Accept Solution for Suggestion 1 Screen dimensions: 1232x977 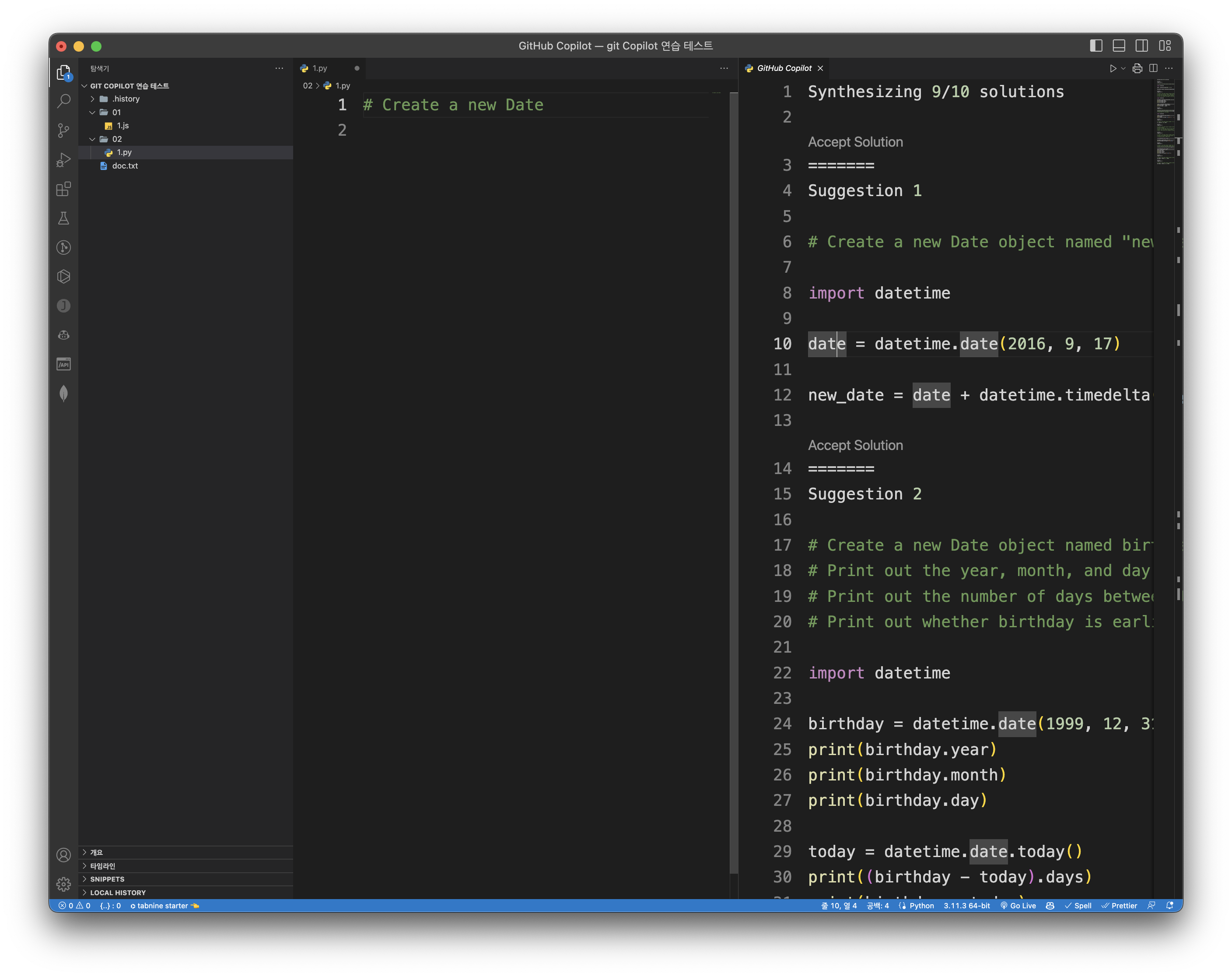[x=855, y=142]
